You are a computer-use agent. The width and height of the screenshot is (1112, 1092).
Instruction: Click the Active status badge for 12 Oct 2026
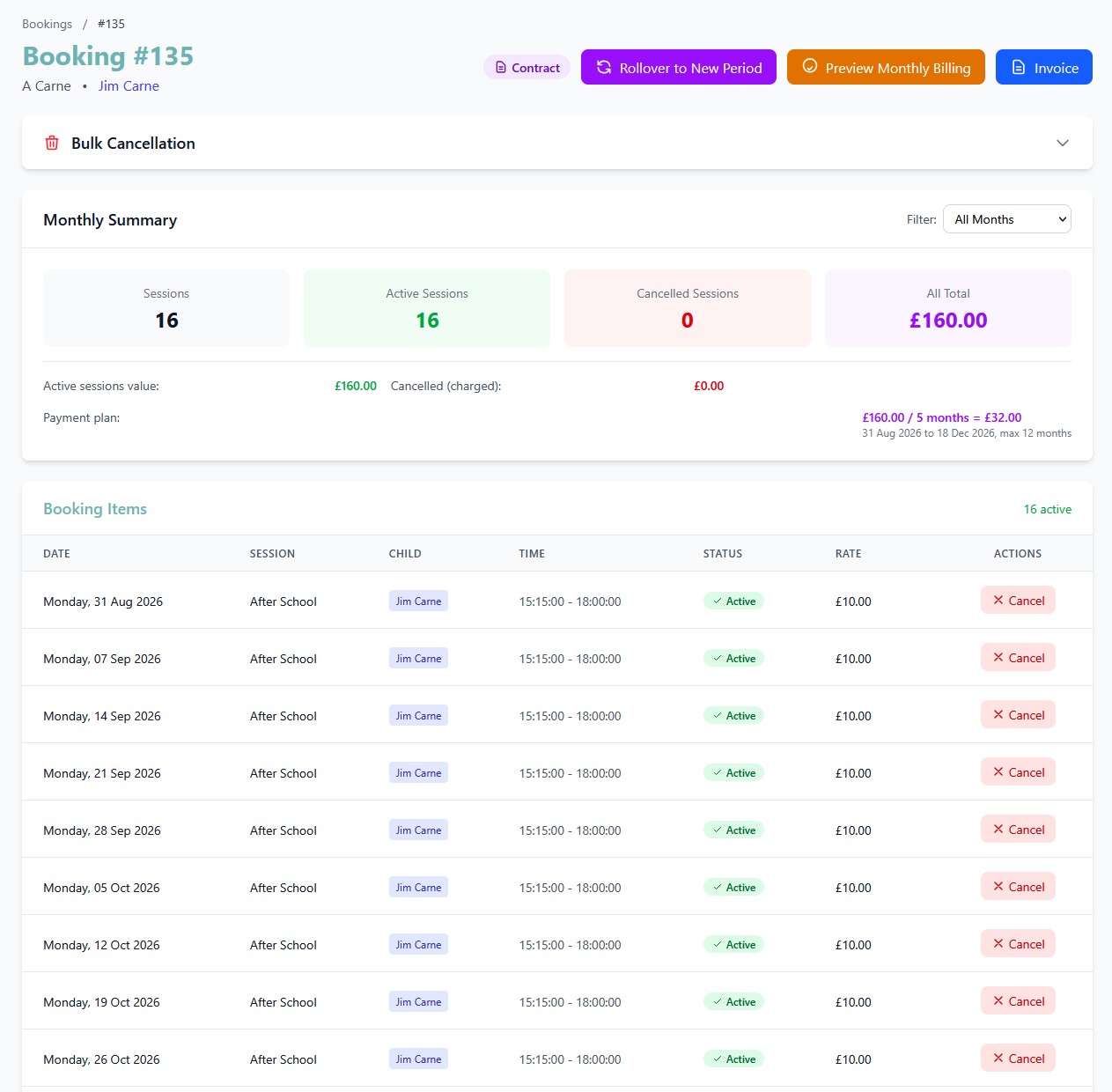[x=733, y=945]
